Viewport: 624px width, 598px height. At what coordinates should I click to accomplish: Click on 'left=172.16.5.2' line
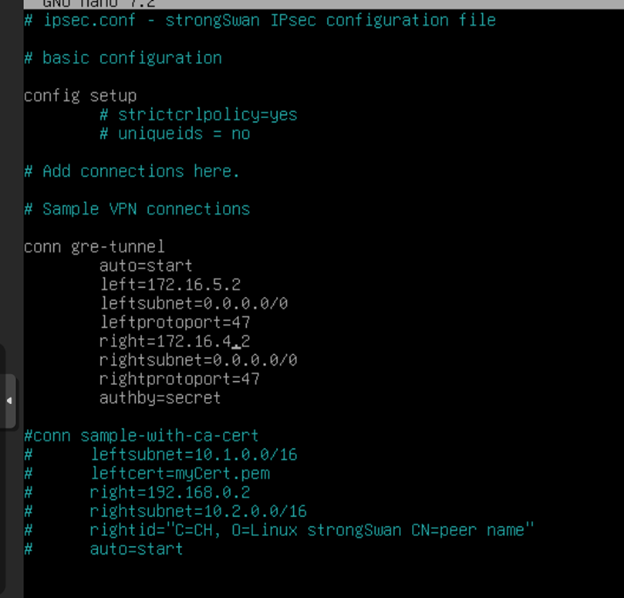(x=170, y=284)
